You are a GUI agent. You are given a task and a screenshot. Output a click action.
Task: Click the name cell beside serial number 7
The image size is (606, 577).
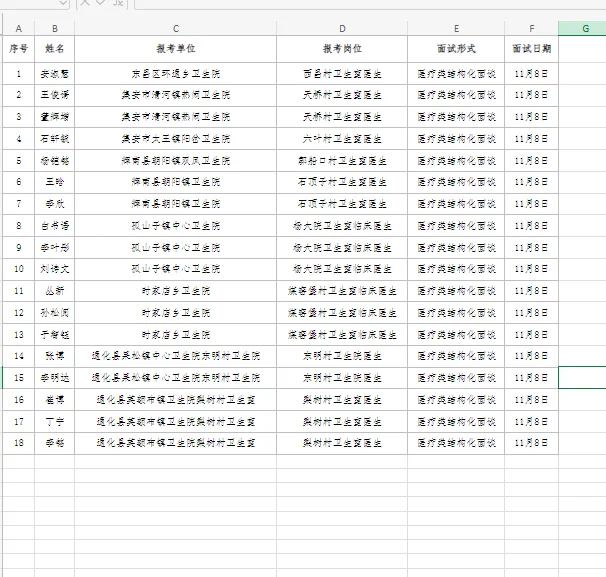point(54,204)
